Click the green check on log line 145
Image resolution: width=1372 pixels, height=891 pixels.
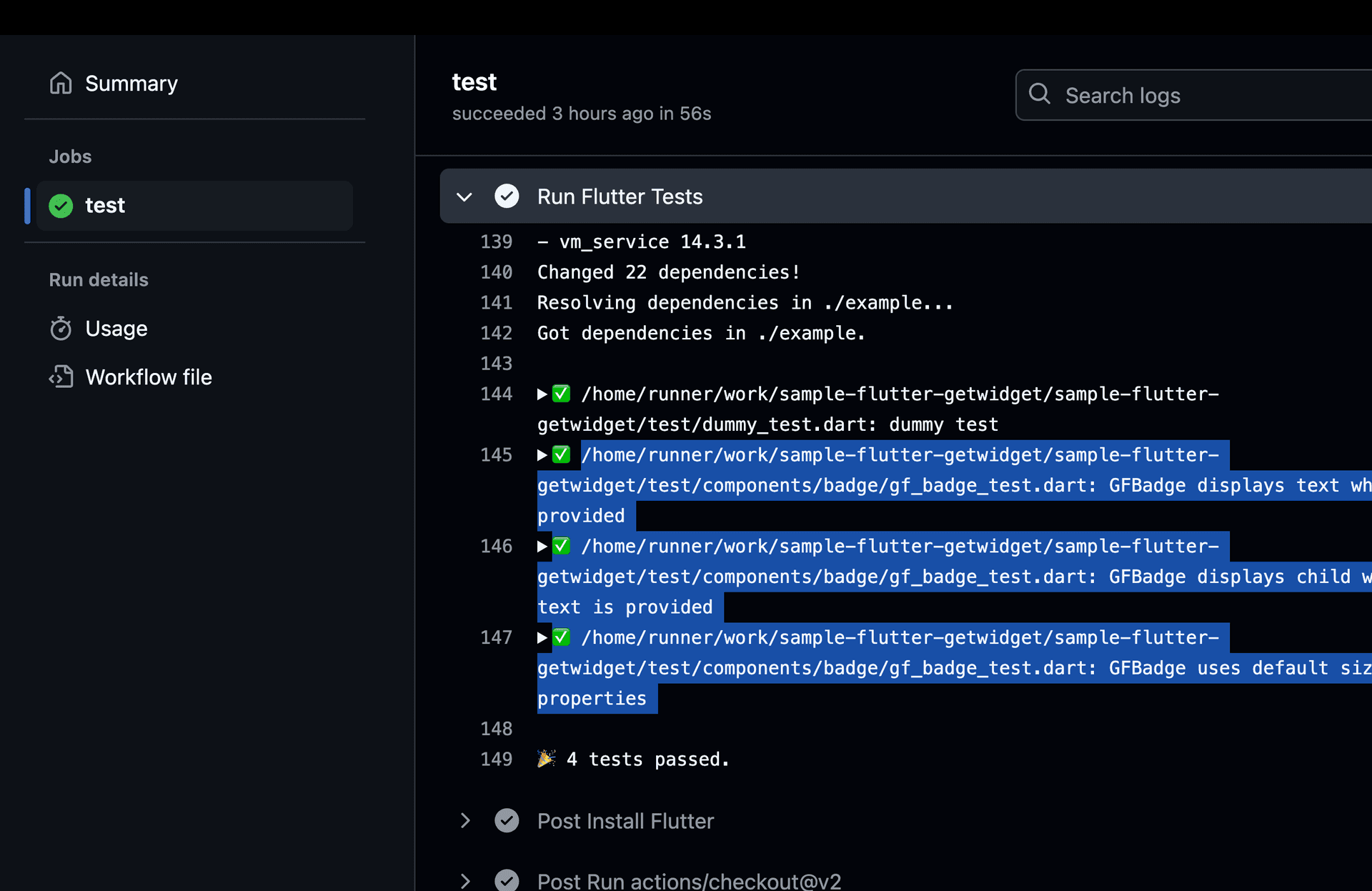(562, 454)
